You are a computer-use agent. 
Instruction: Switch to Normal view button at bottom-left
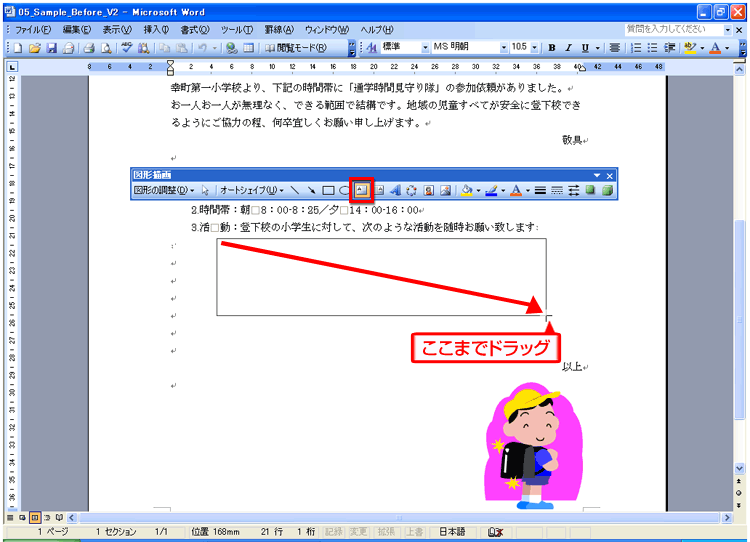tap(10, 518)
